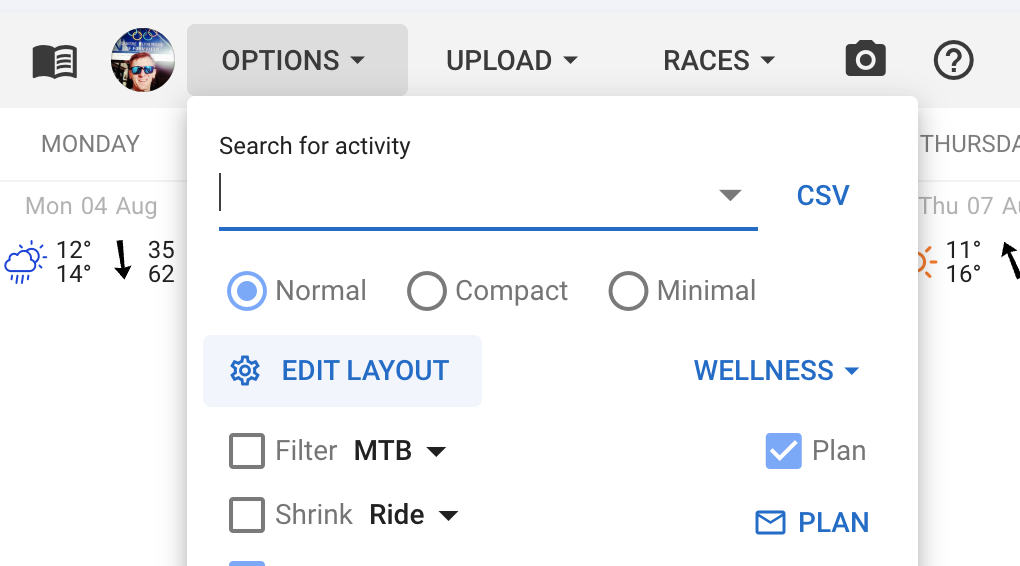Click the envelope icon beside PLAN
The width and height of the screenshot is (1020, 566).
point(770,522)
